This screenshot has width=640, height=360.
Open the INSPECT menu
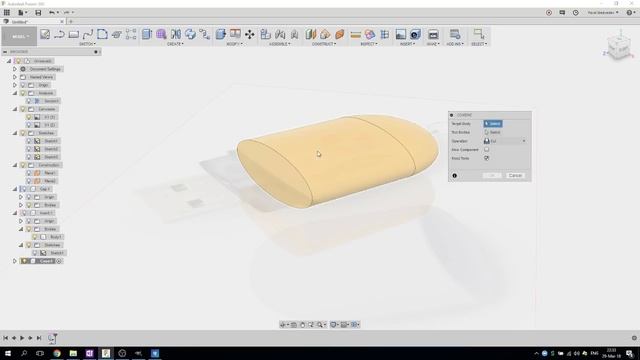click(x=369, y=44)
